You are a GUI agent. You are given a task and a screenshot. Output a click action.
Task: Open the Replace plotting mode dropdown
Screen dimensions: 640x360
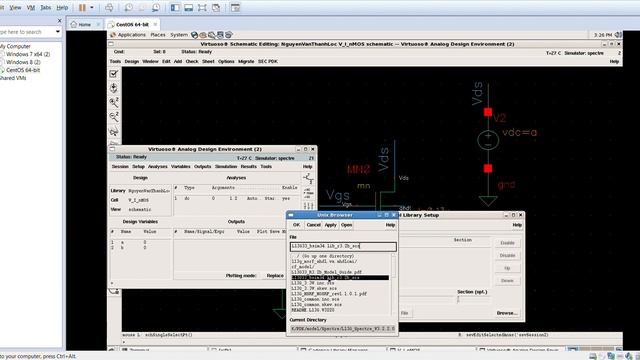point(275,276)
